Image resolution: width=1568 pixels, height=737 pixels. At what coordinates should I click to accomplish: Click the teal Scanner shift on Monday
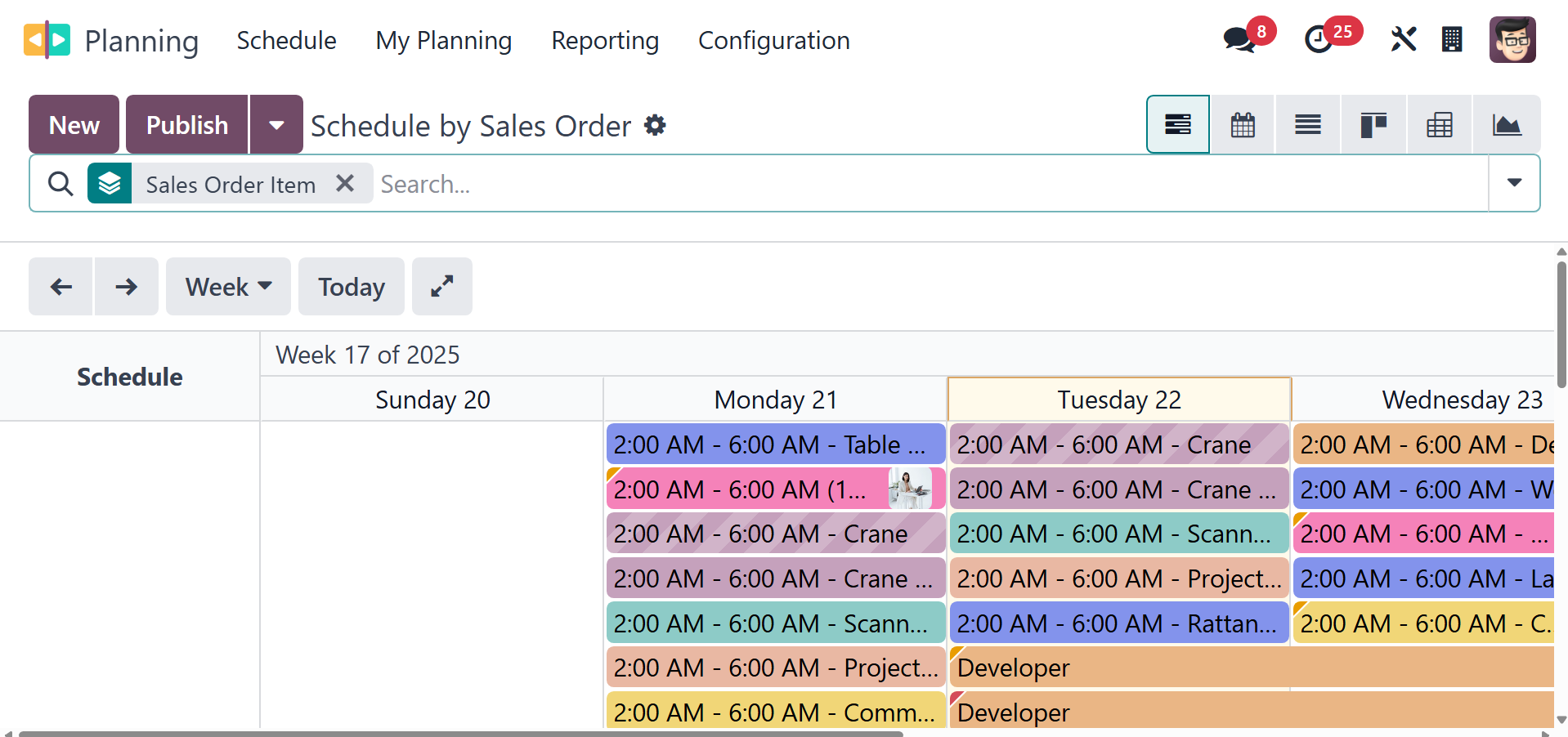tap(775, 623)
